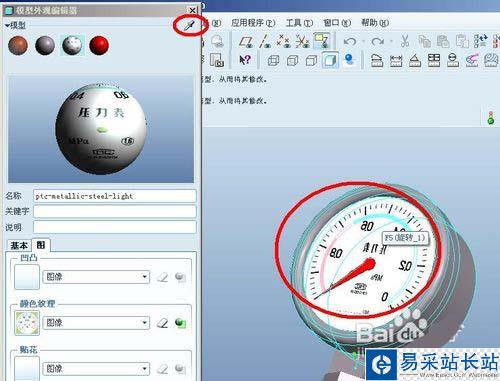The width and height of the screenshot is (500, 381).
Task: Click the appearance preview sphere
Action: click(101, 129)
